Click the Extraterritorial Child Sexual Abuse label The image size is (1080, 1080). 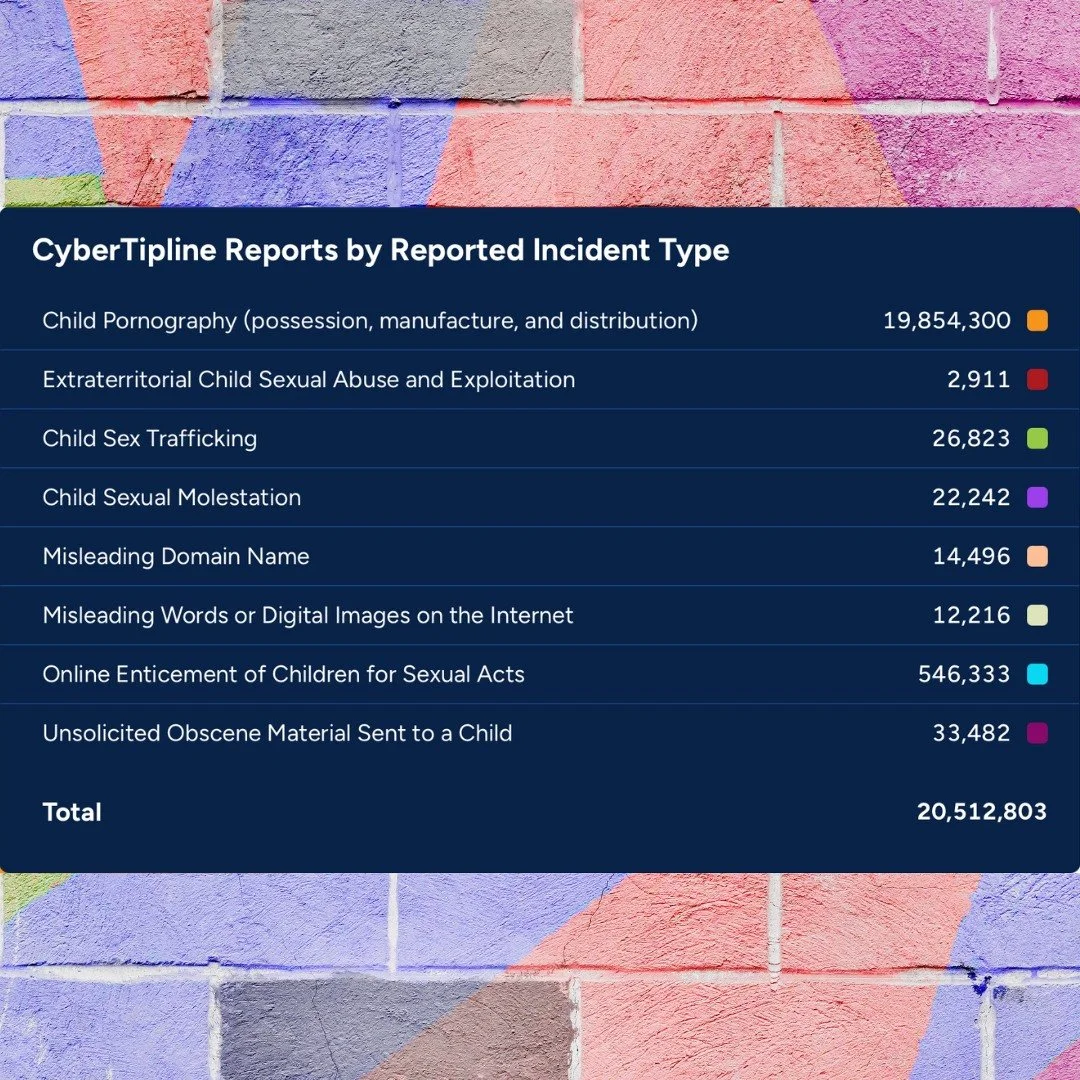(308, 379)
